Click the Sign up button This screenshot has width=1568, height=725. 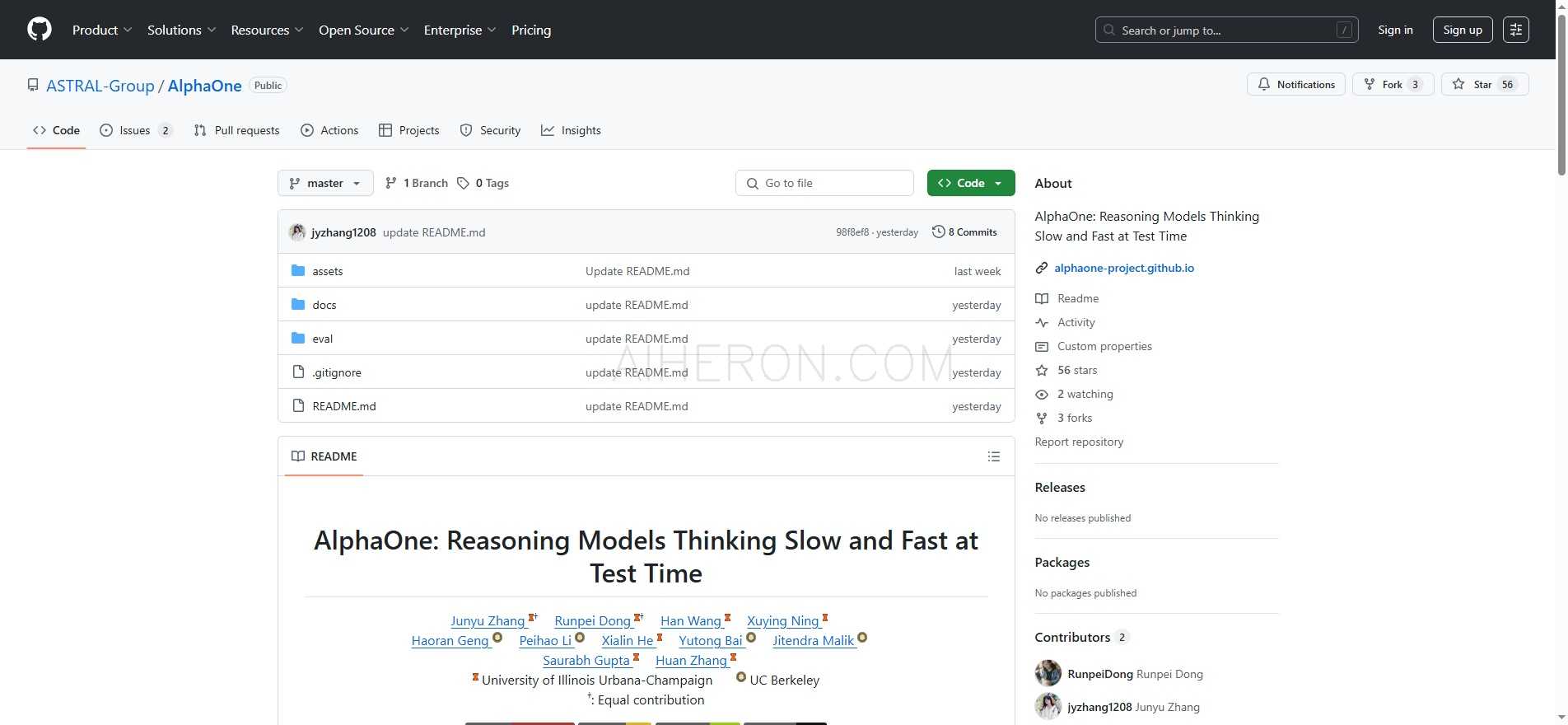coord(1463,30)
